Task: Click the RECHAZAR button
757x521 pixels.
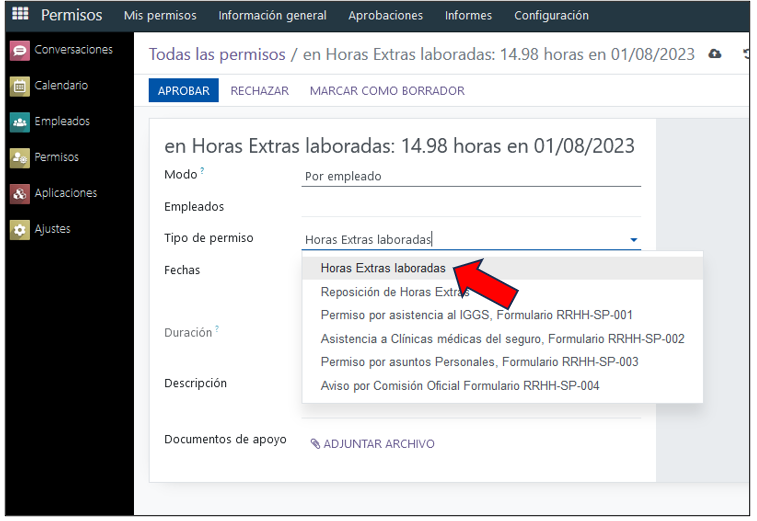Action: click(260, 91)
